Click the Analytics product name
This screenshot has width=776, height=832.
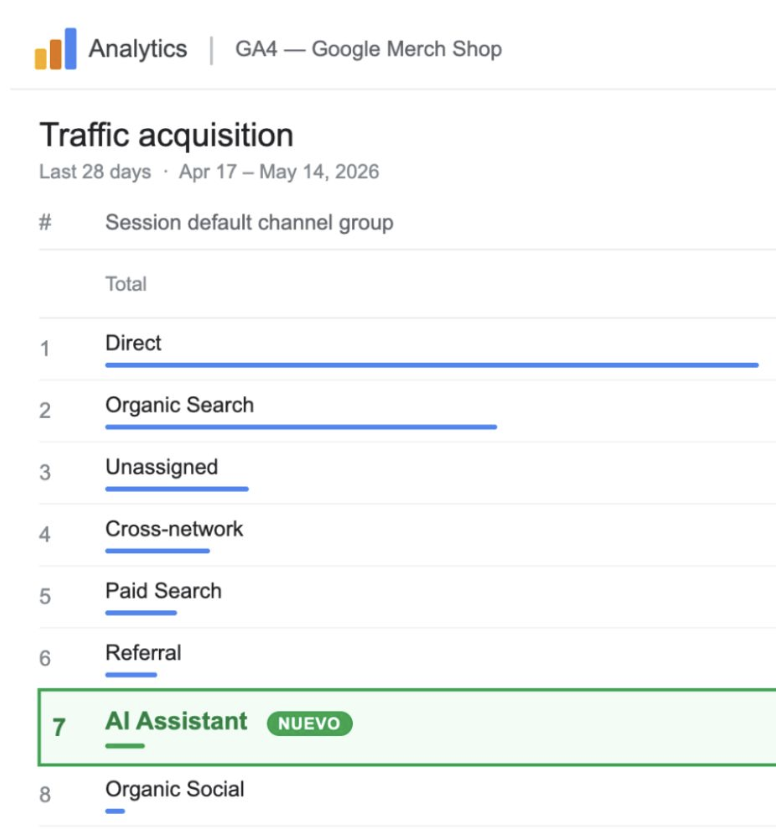coord(137,49)
